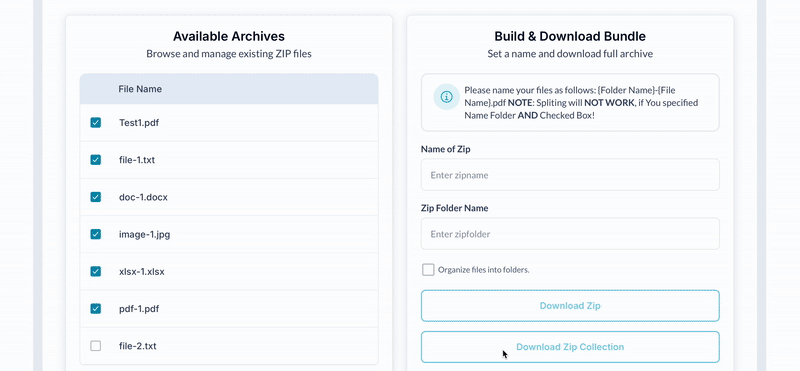
Task: Select the xlsx-1.xlsx file name
Action: [141, 272]
